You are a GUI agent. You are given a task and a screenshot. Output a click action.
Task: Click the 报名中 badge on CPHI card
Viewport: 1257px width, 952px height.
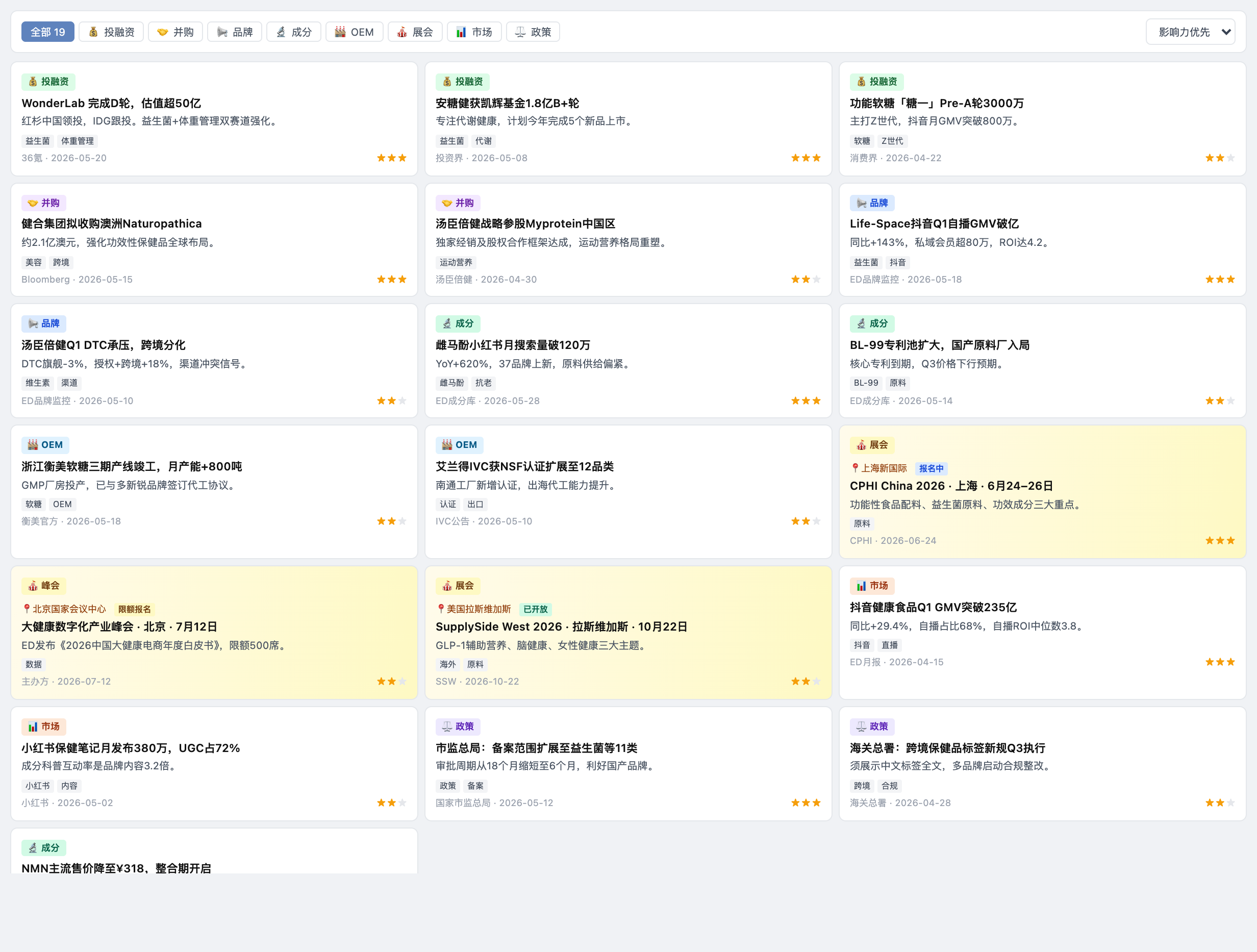tap(931, 468)
